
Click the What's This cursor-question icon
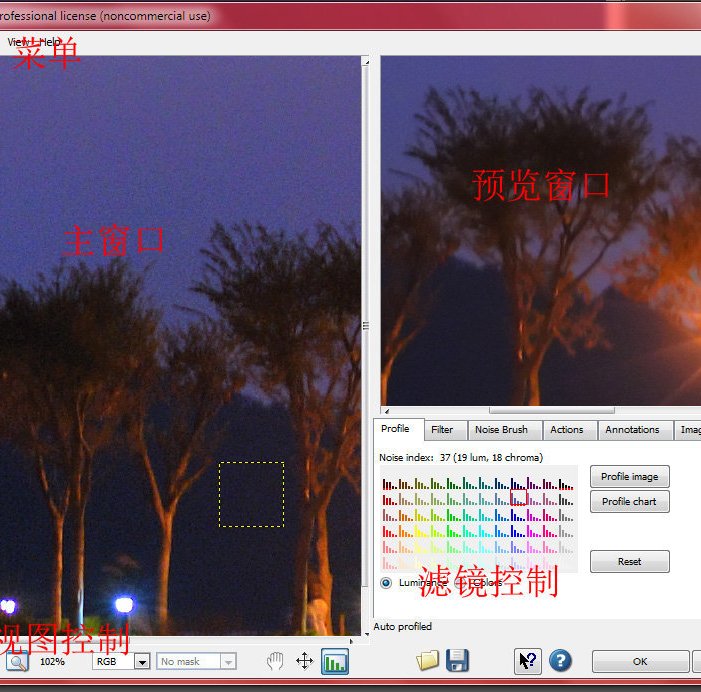[x=528, y=661]
